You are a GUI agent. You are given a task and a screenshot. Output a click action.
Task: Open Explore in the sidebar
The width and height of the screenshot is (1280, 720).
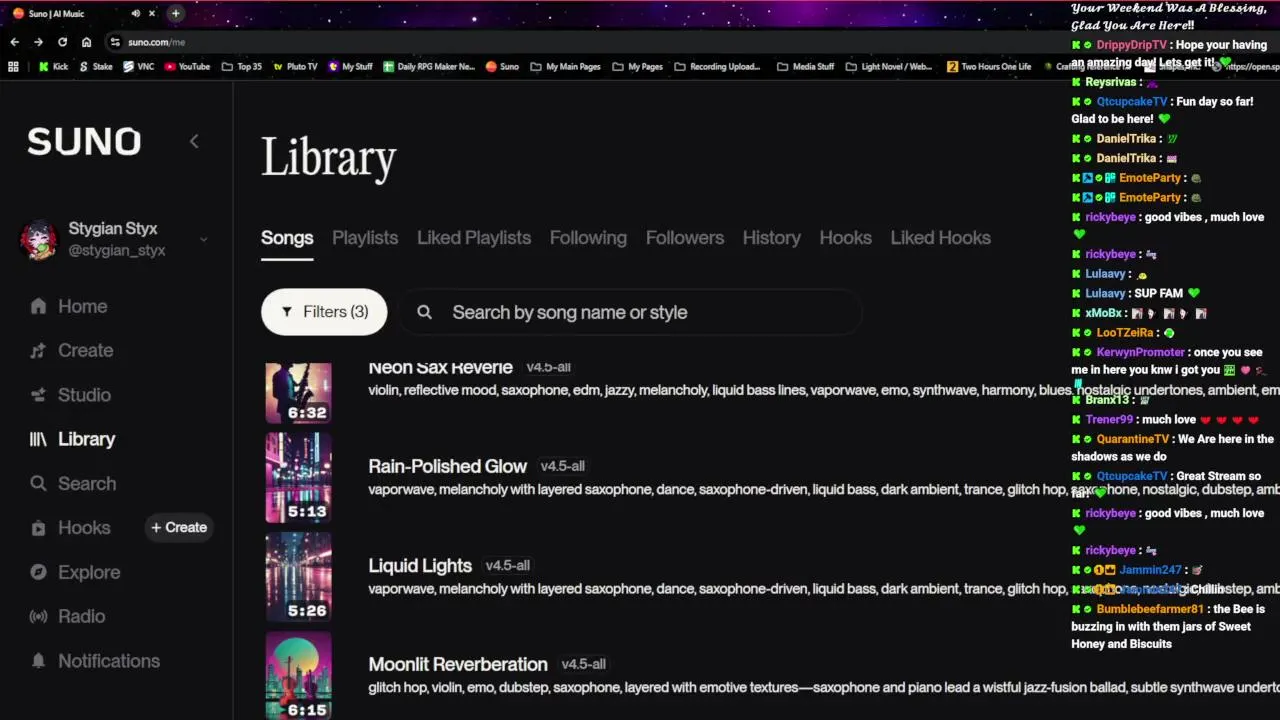[x=75, y=572]
